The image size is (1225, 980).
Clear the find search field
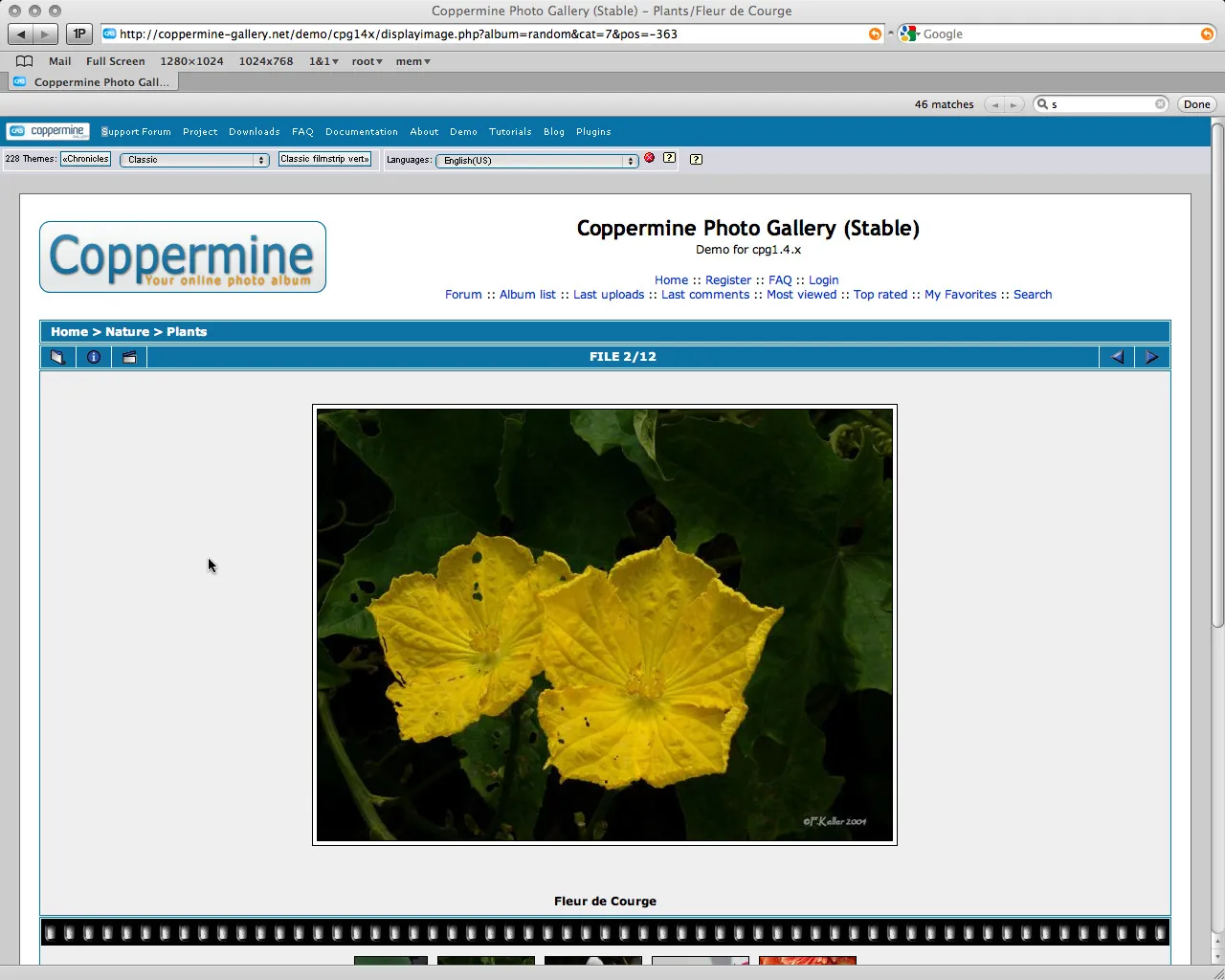click(1160, 104)
